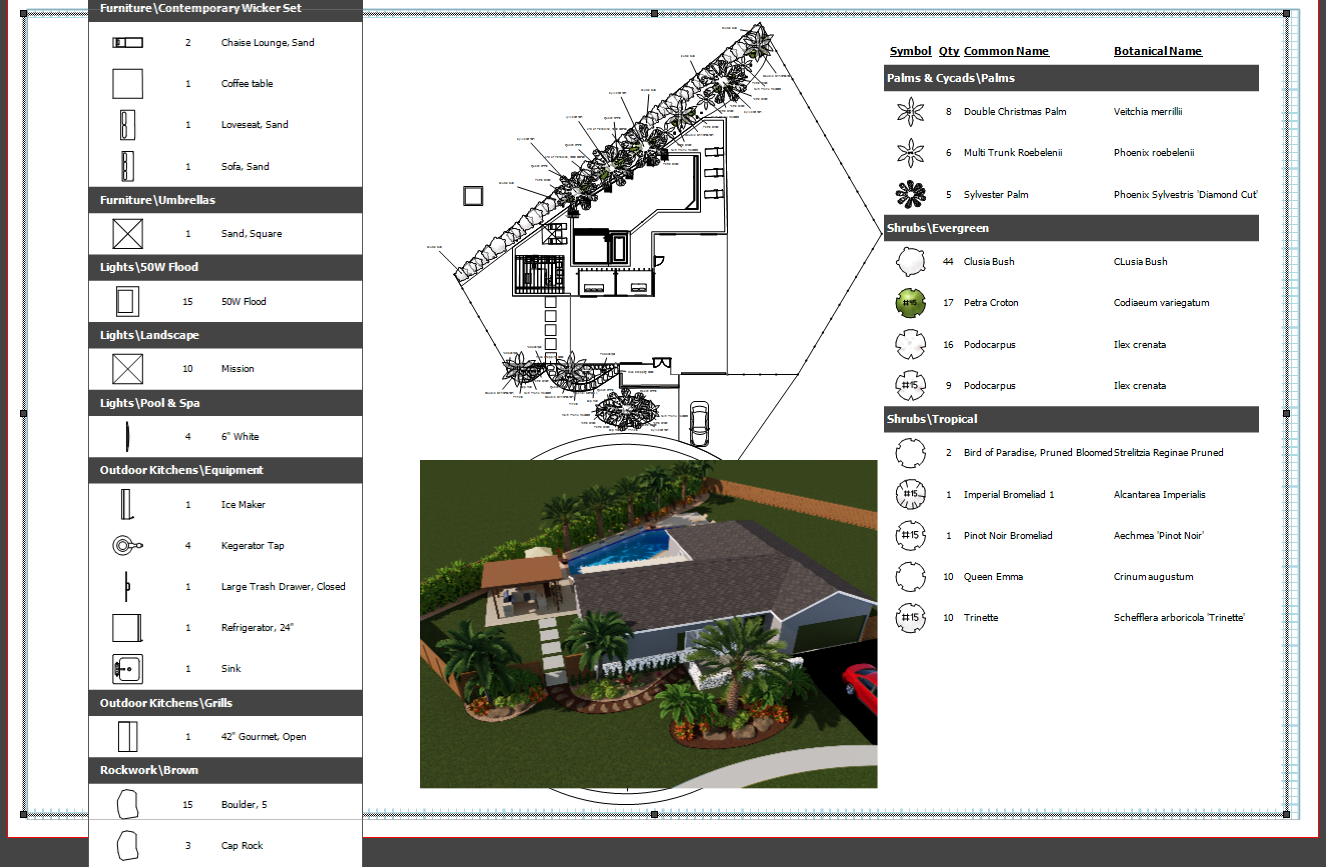Click the Sink symbol in Outdoor Kitchens
1326x867 pixels.
pyautogui.click(x=127, y=669)
